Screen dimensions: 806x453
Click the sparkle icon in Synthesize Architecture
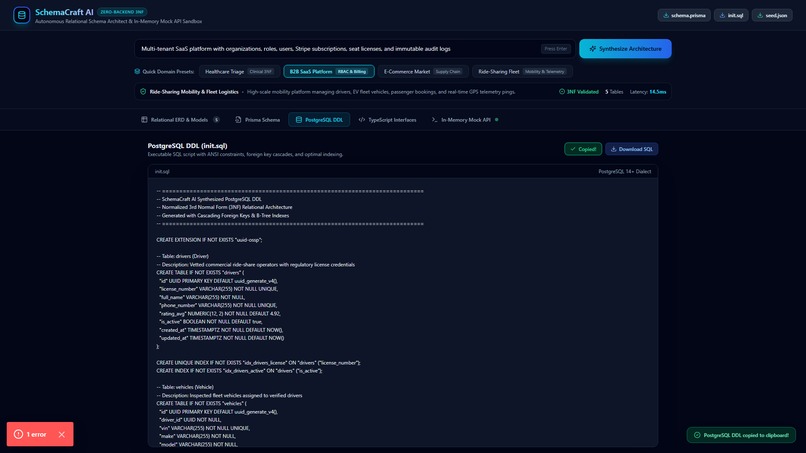tap(593, 49)
